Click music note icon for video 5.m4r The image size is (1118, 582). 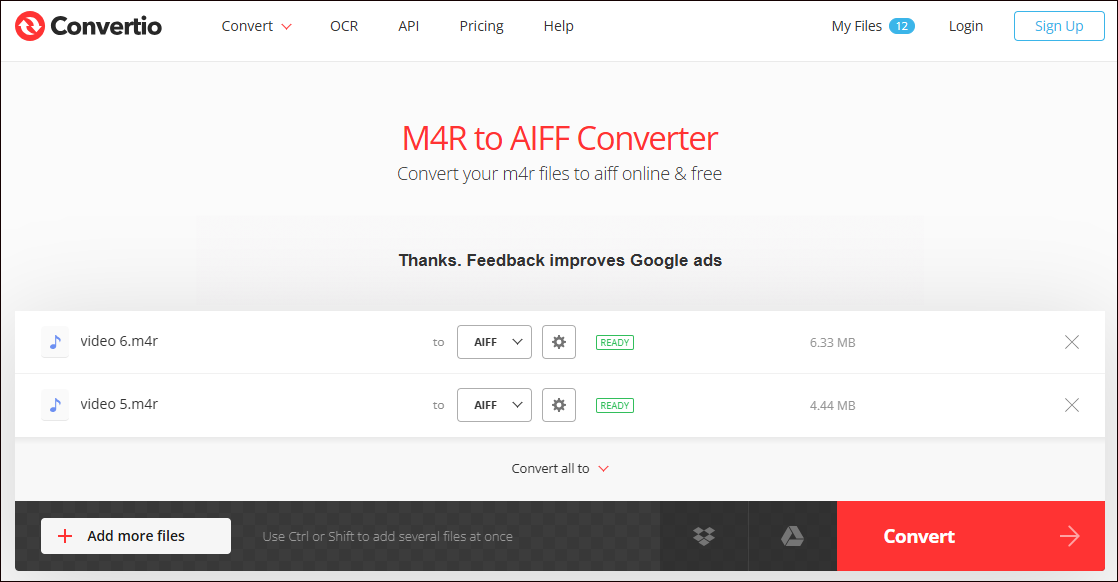coord(55,405)
